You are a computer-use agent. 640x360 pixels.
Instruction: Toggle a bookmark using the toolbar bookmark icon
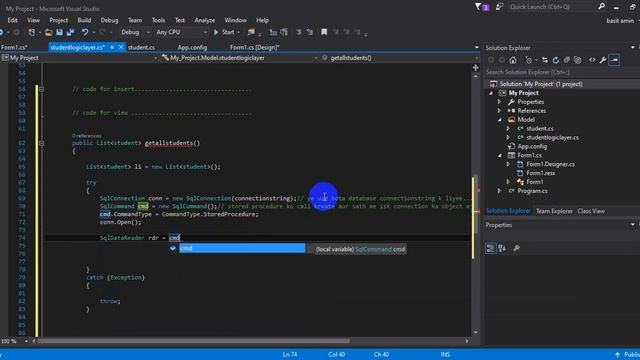click(324, 32)
